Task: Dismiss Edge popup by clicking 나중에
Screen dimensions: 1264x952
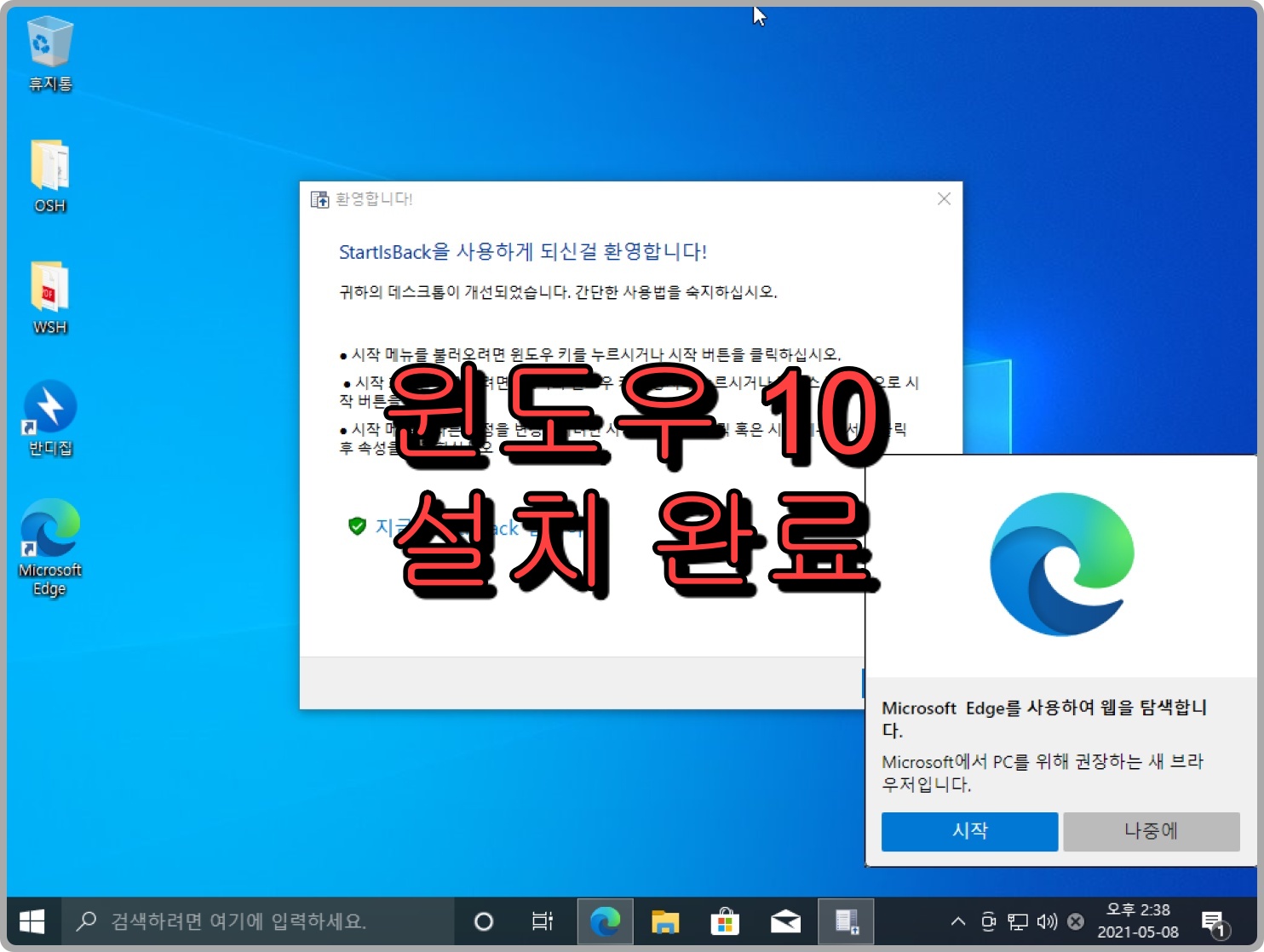Action: point(1151,832)
